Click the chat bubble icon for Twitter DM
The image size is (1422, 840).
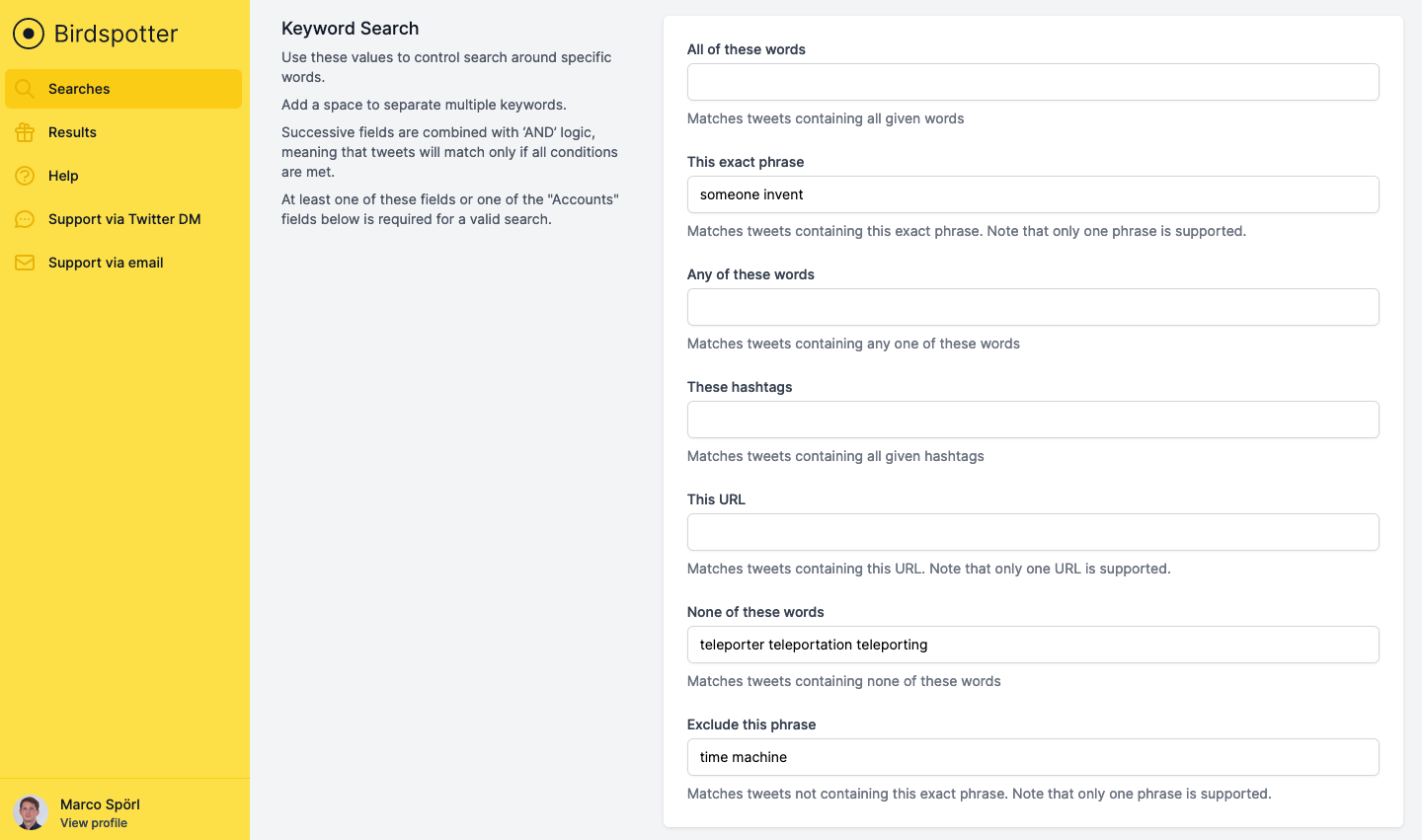pyautogui.click(x=26, y=219)
